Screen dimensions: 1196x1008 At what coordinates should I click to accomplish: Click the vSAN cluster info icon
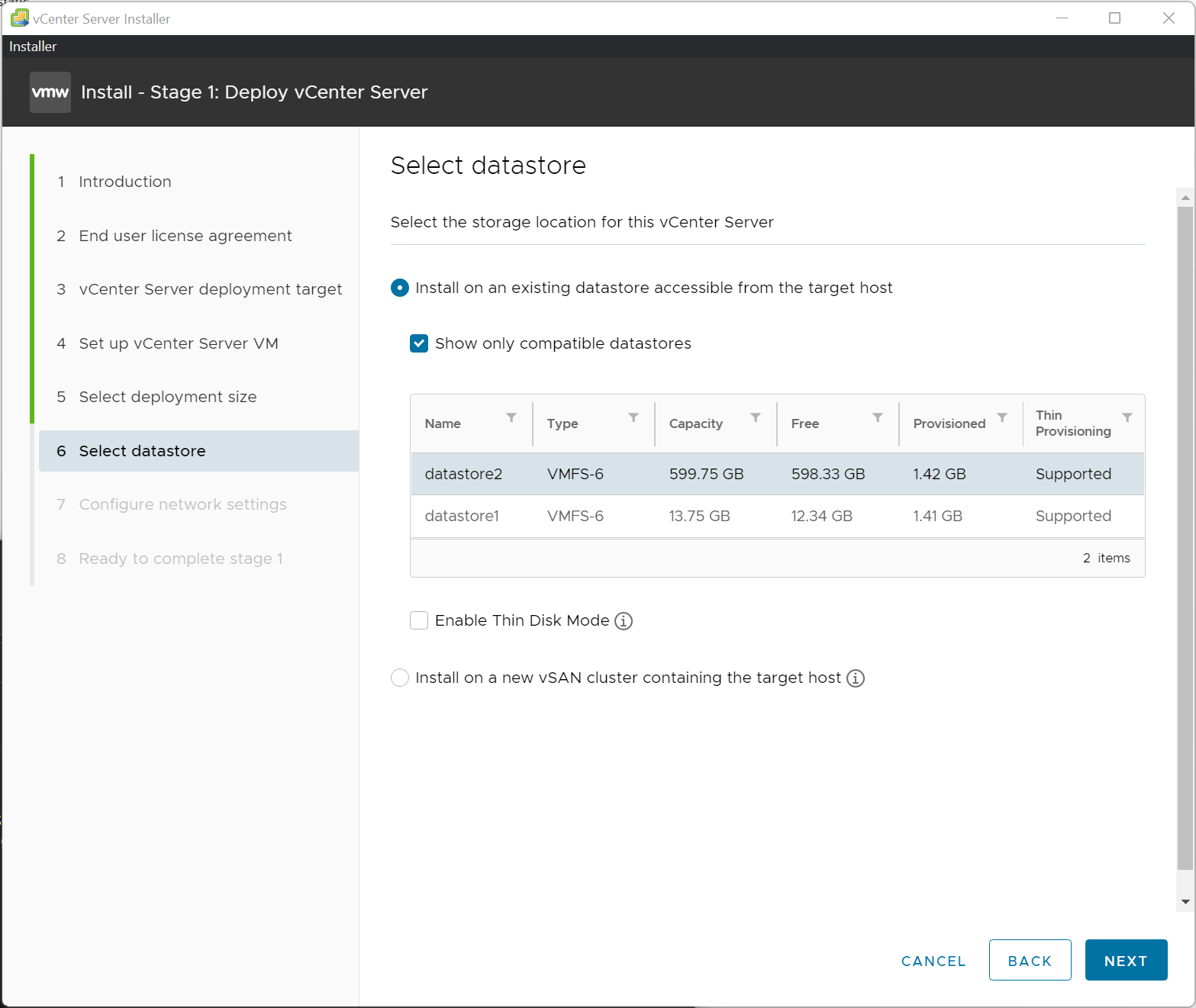856,678
